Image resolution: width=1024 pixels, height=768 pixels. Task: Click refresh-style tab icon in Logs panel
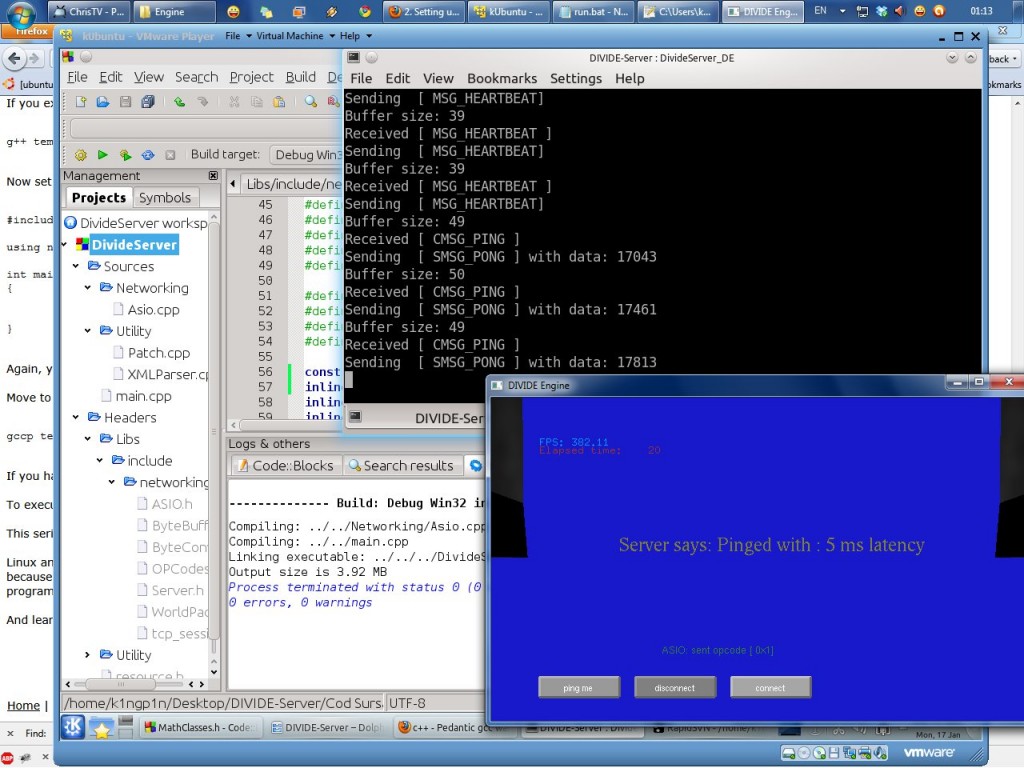click(x=476, y=466)
